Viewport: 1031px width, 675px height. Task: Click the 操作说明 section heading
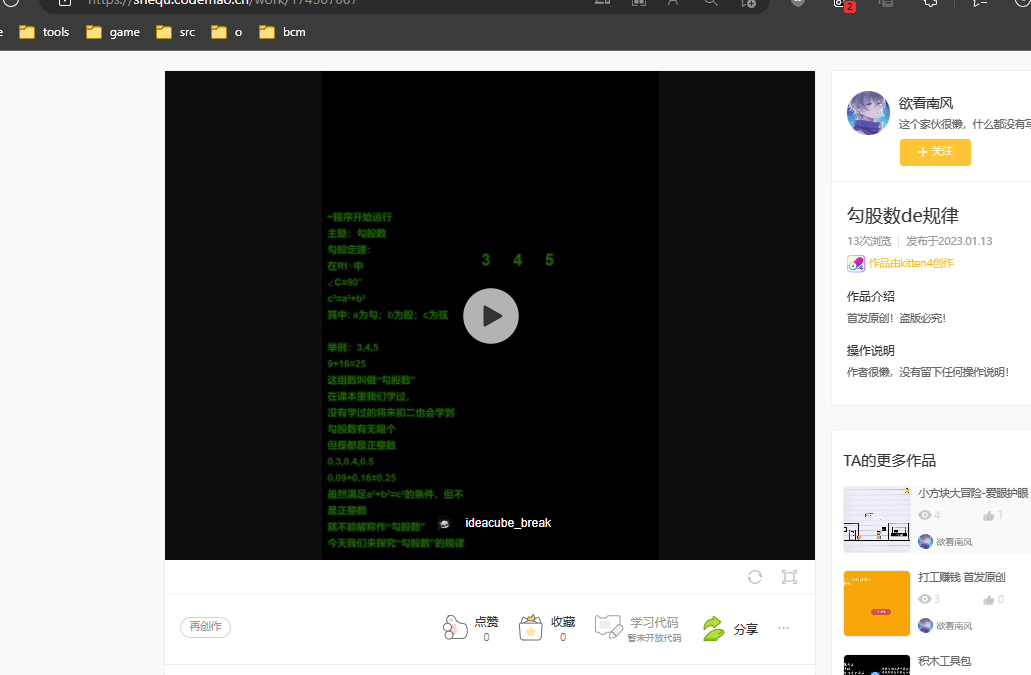pos(871,350)
